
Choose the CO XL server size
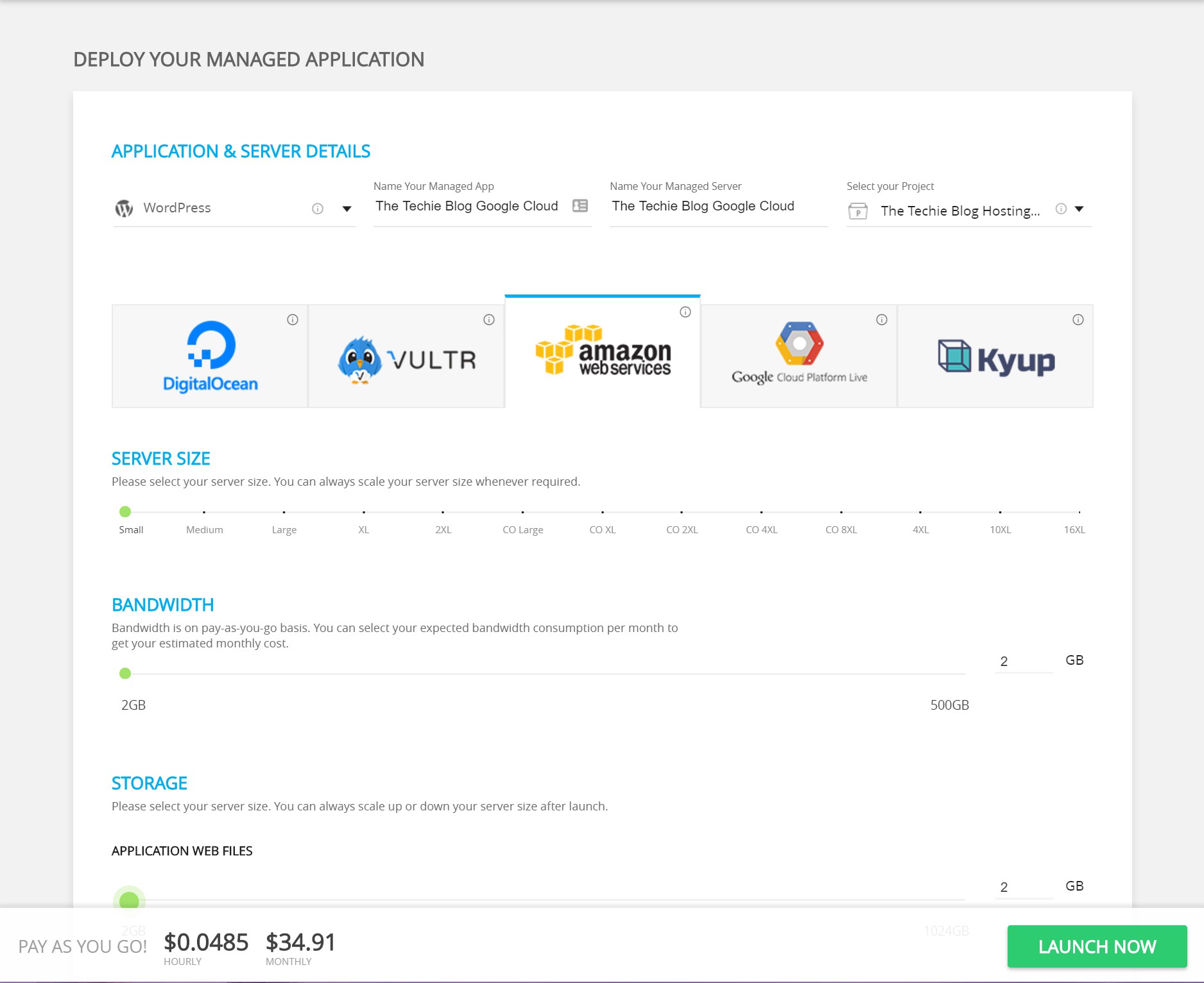pyautogui.click(x=603, y=530)
